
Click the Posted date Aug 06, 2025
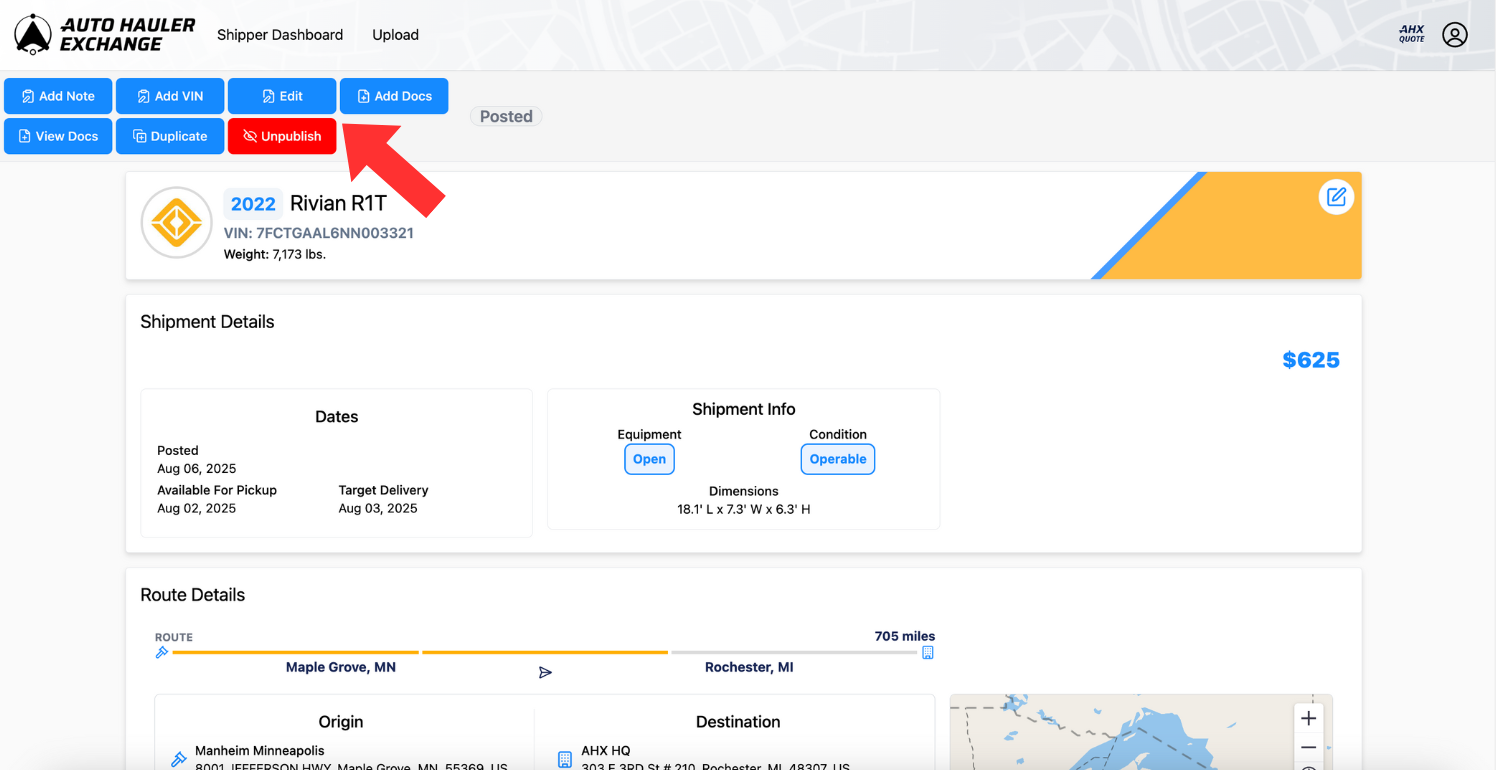(197, 468)
